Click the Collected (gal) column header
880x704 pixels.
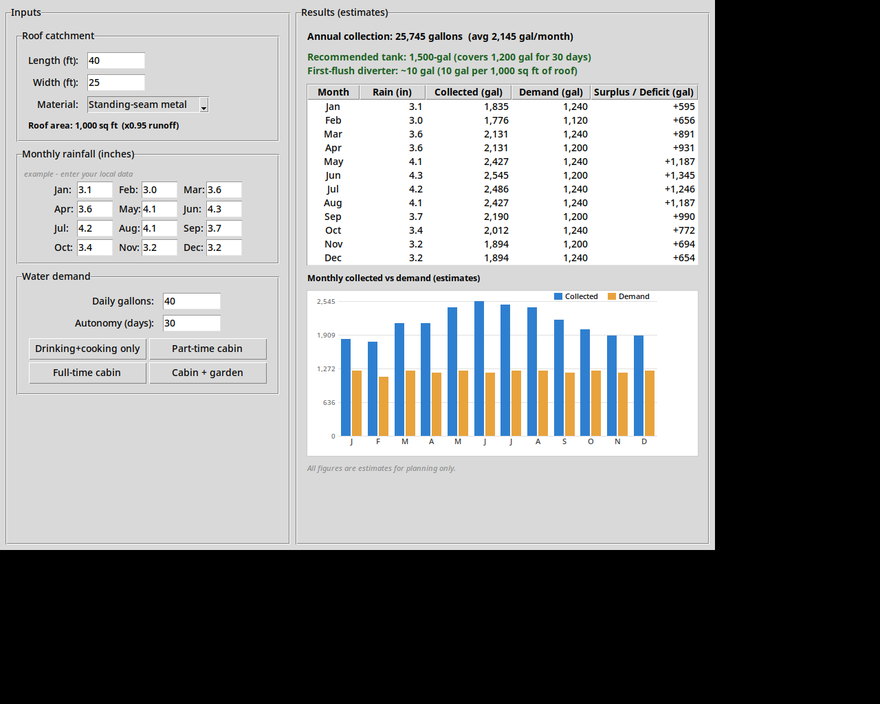click(469, 92)
